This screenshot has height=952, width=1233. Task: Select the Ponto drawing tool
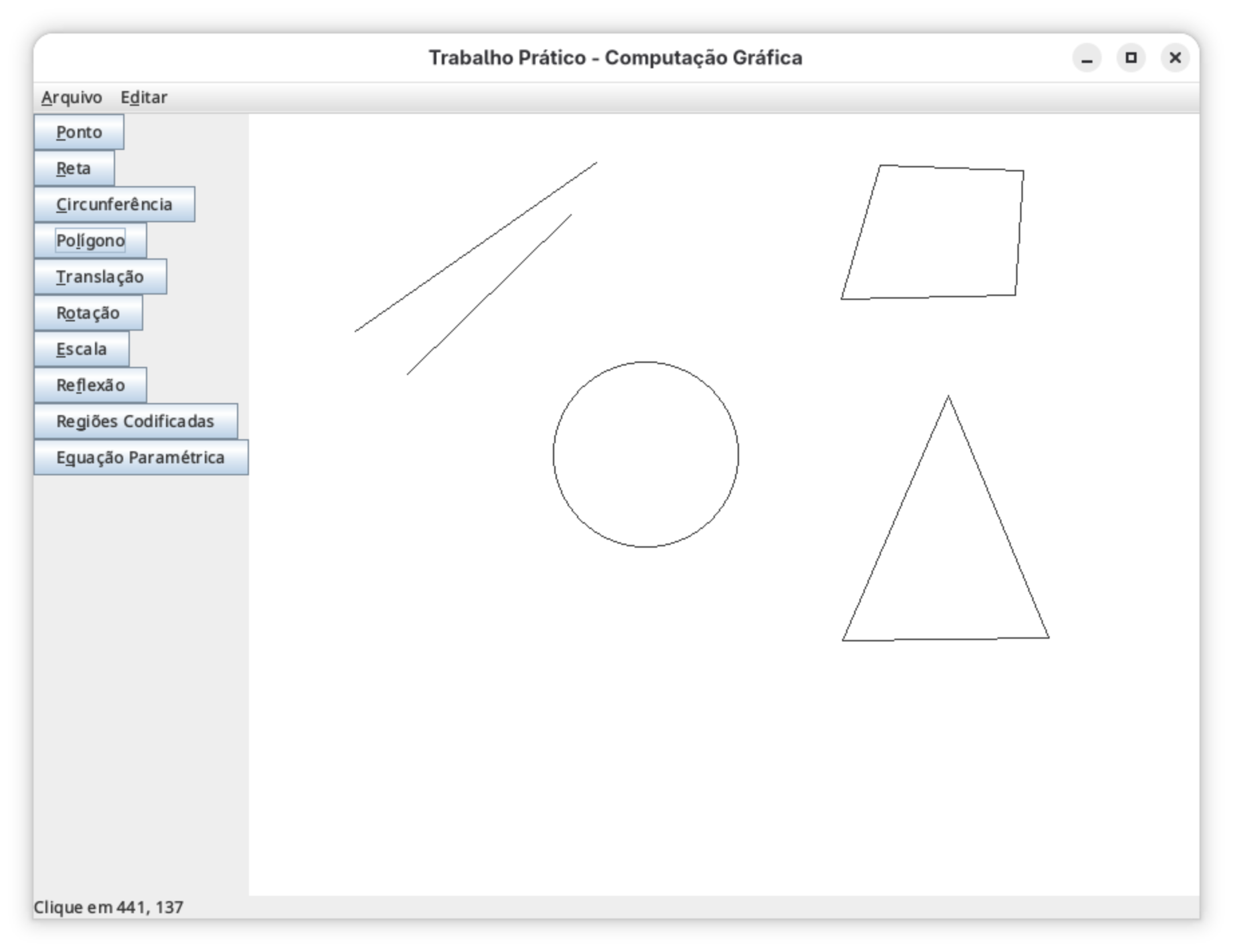(x=79, y=133)
